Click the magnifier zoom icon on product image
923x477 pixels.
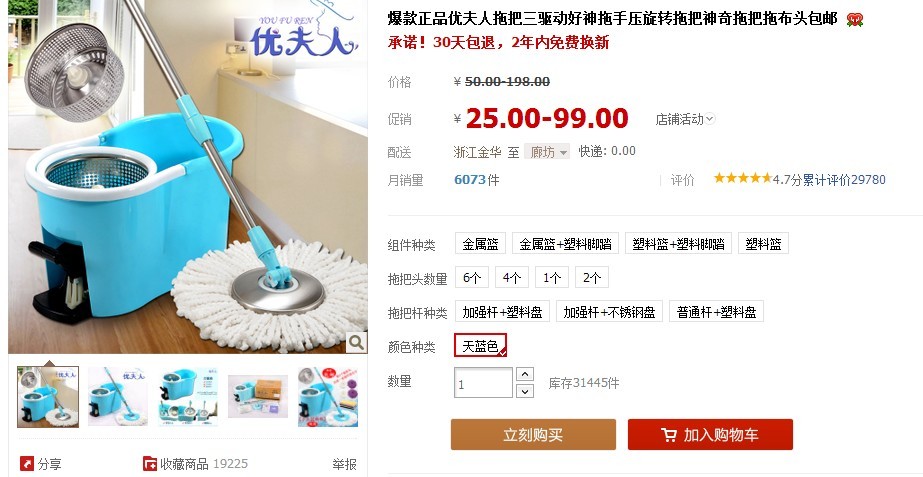[356, 342]
